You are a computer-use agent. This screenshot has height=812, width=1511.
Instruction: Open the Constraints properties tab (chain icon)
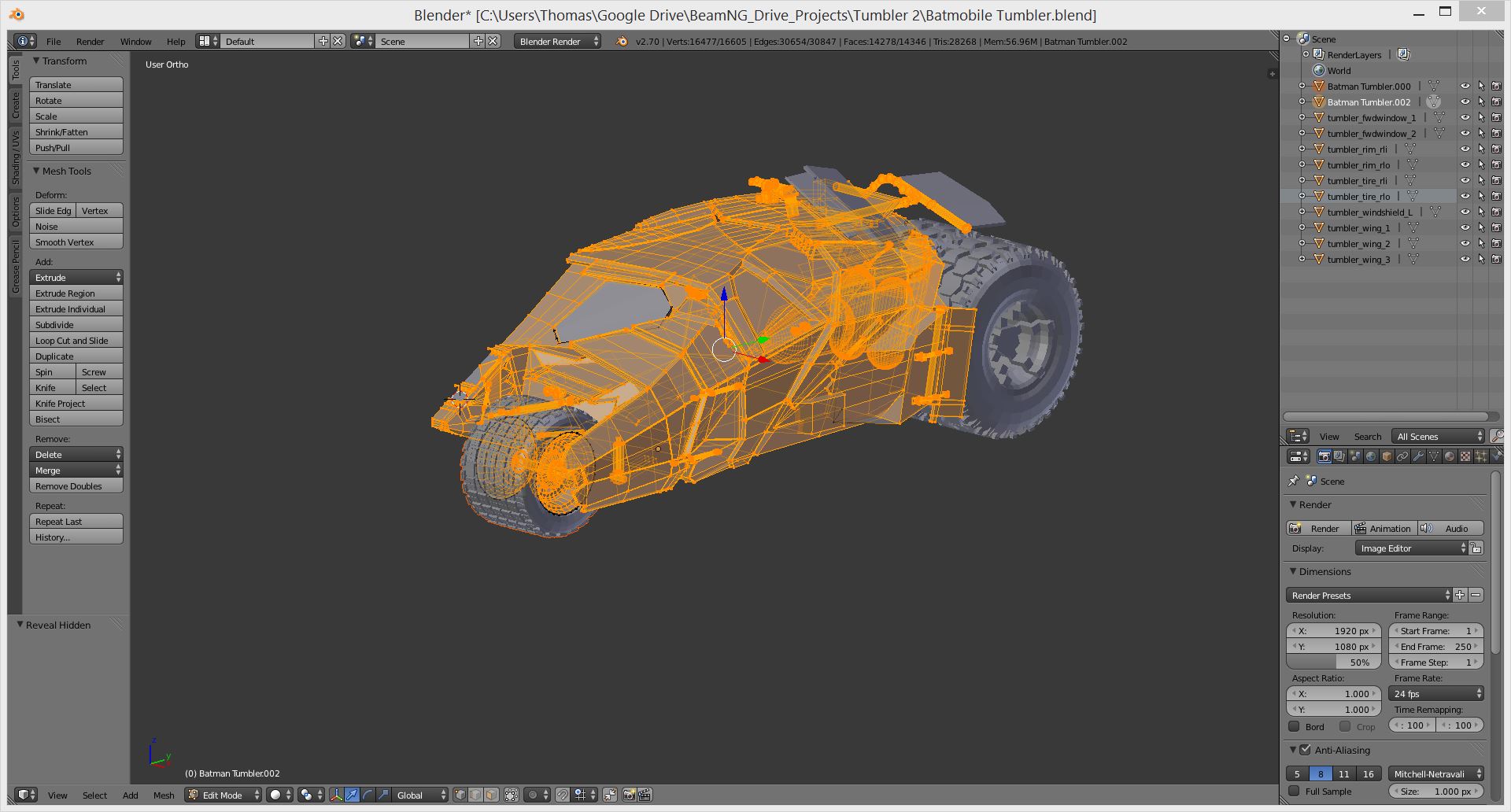tap(1402, 456)
